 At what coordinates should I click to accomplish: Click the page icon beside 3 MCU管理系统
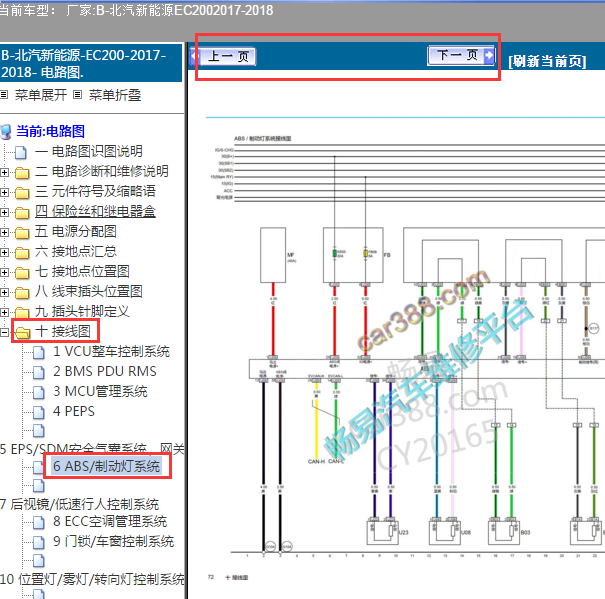39,393
